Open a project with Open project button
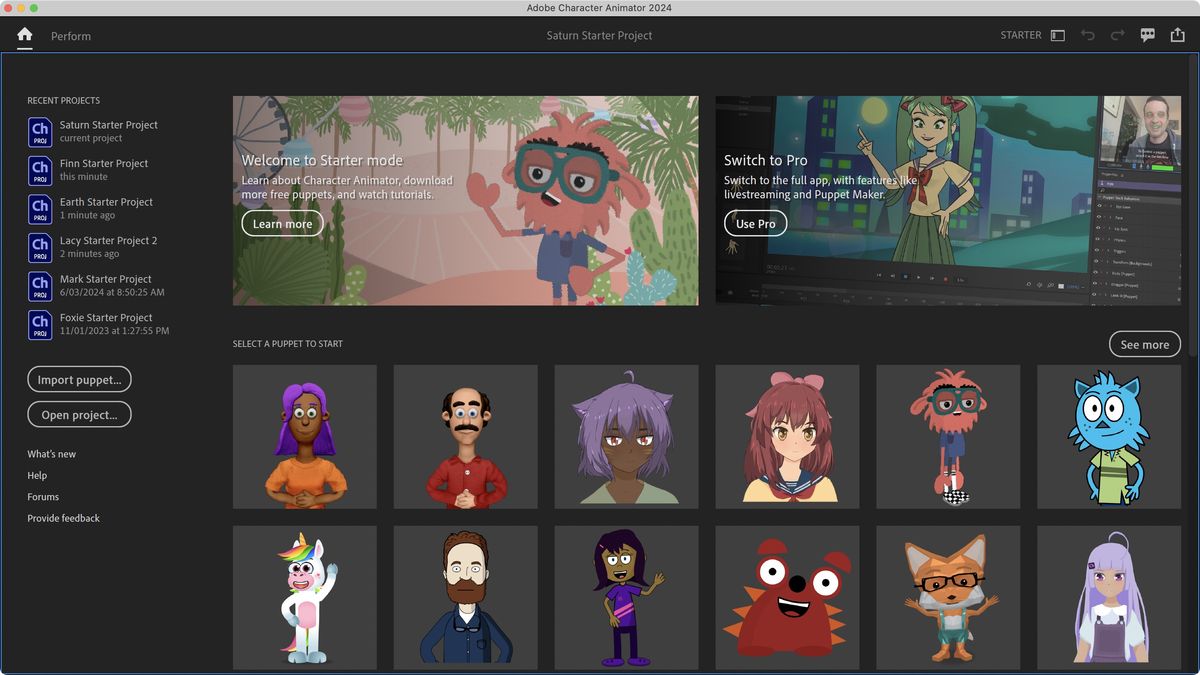Image resolution: width=1200 pixels, height=675 pixels. (79, 414)
